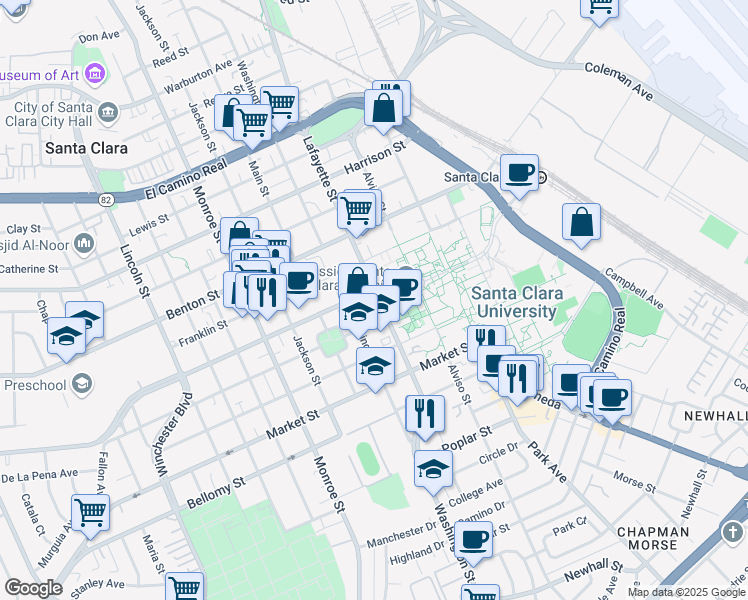Click the coffee marker west of The Alameda cluster
The width and height of the screenshot is (748, 600).
[x=496, y=364]
